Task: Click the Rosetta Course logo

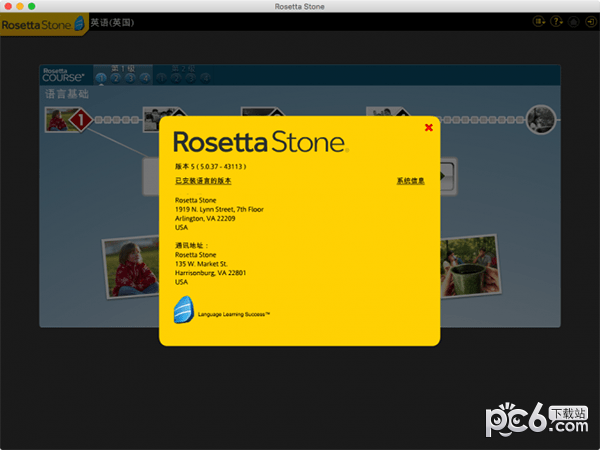Action: tap(63, 75)
